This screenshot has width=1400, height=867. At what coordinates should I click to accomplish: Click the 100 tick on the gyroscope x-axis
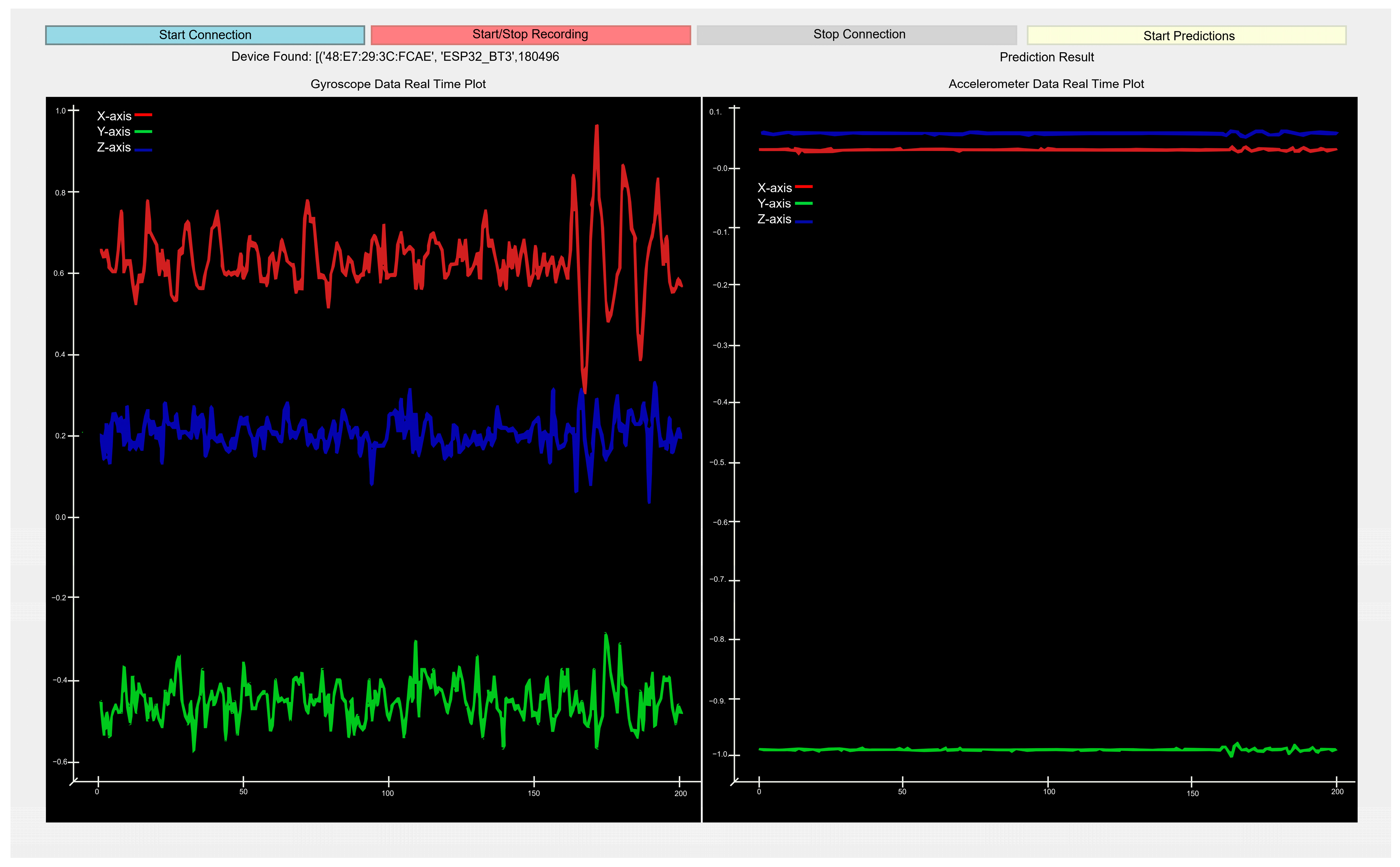pos(388,792)
